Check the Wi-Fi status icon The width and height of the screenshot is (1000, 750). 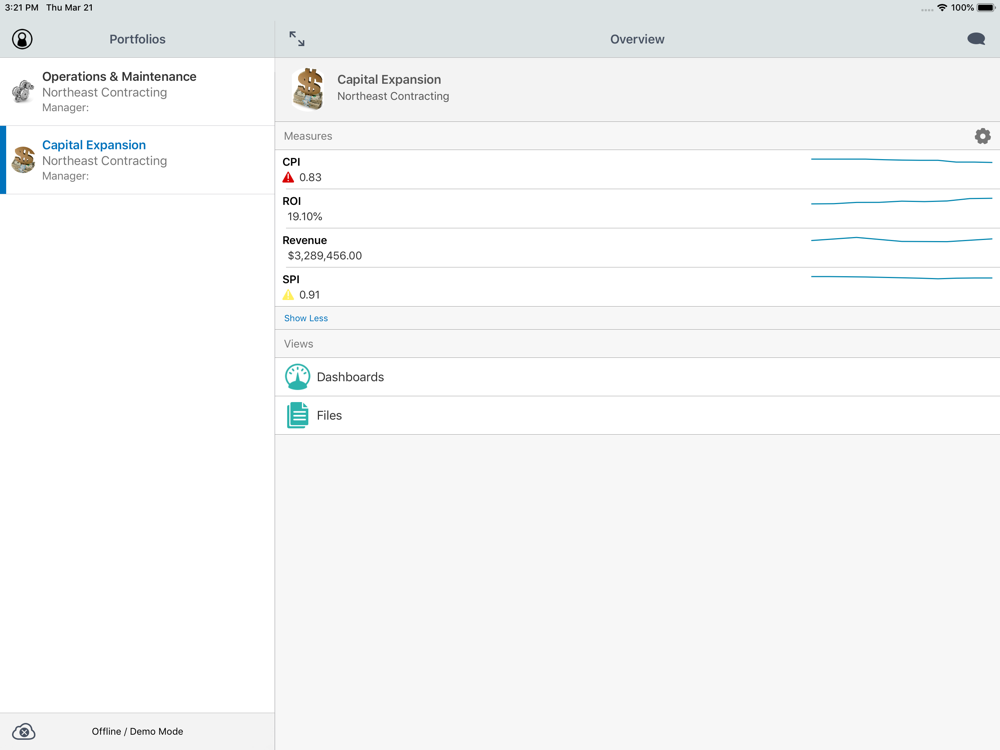(x=942, y=8)
